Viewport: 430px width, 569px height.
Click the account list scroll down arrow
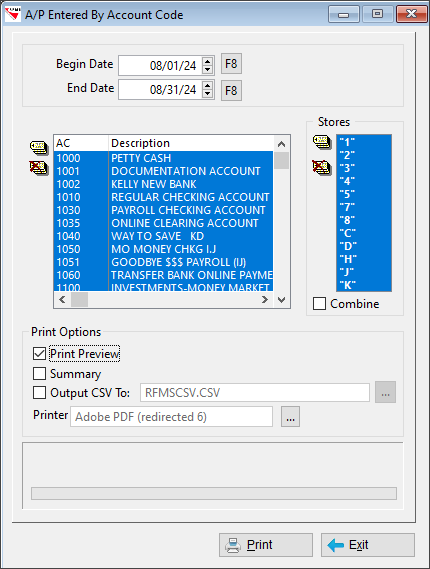click(282, 300)
